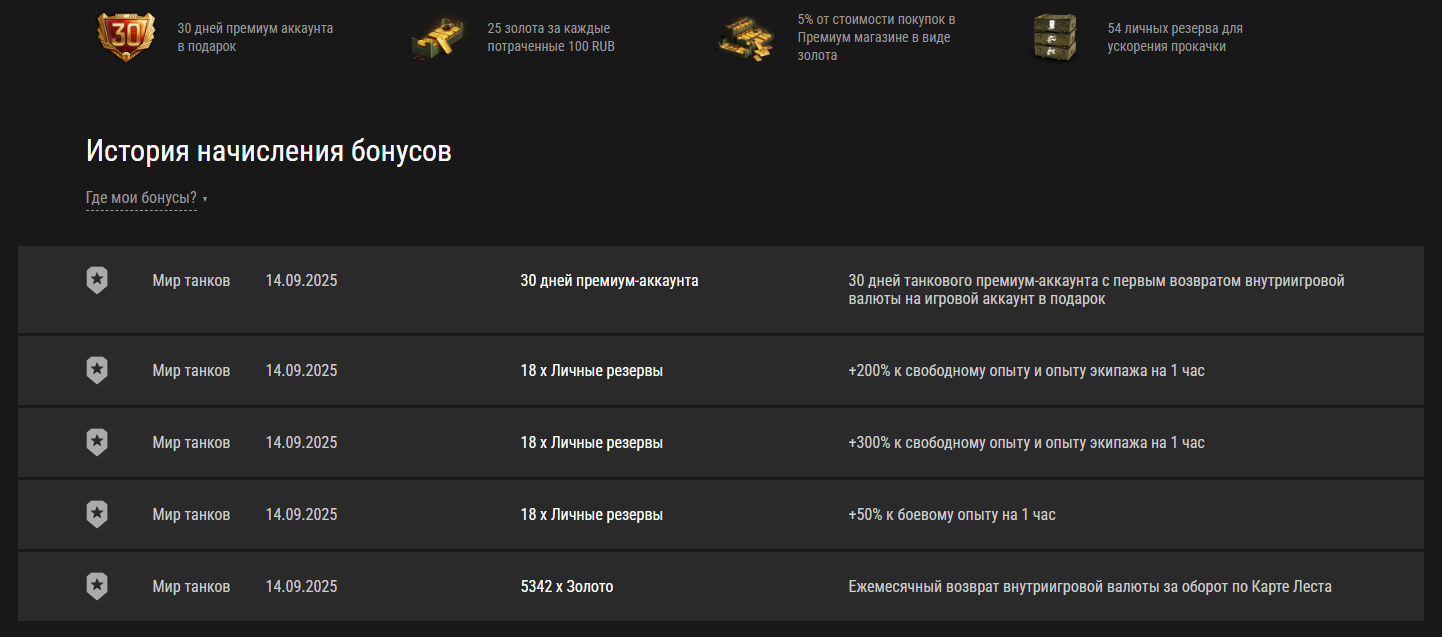Click '18 х Личные резервы' in +300% row
Image resolution: width=1442 pixels, height=637 pixels.
coord(591,443)
